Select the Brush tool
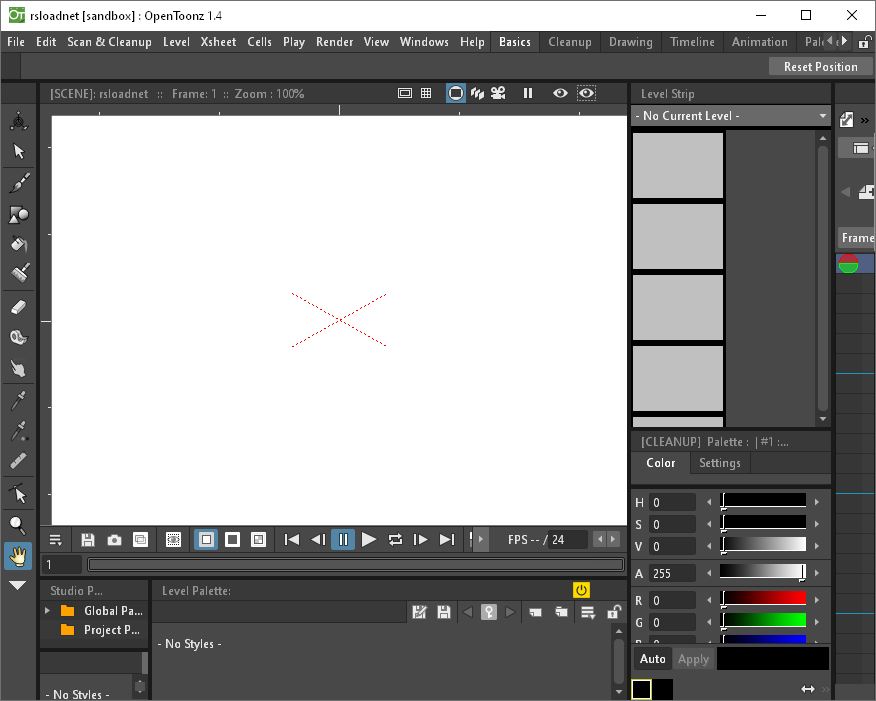This screenshot has height=701, width=876. [19, 183]
